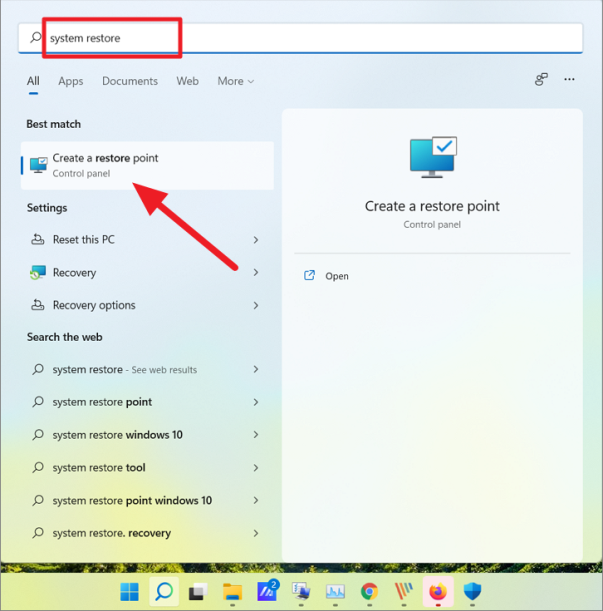Click the Reset this PC icon
Image resolution: width=603 pixels, height=611 pixels.
coord(37,239)
